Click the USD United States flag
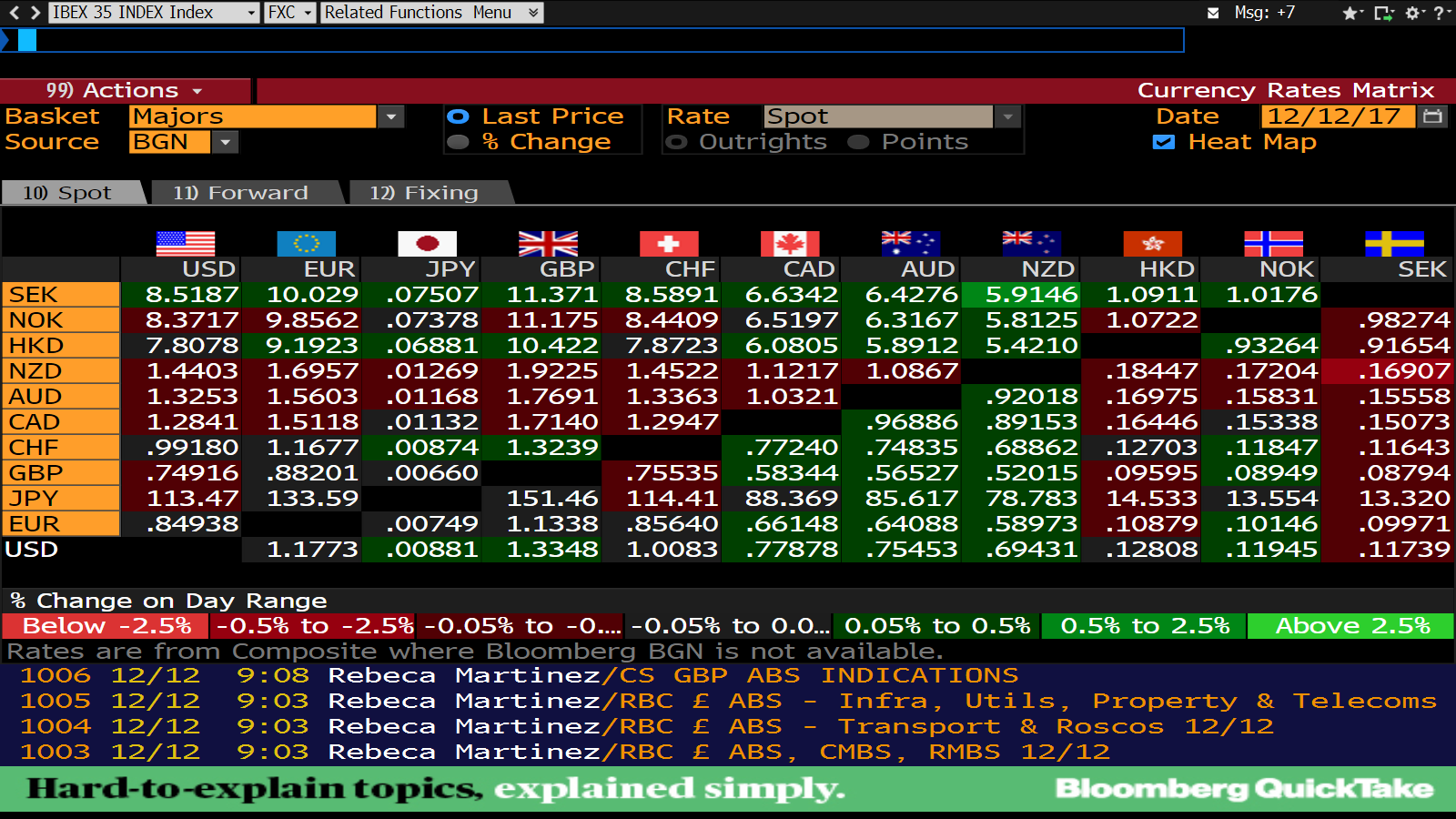 pyautogui.click(x=186, y=243)
